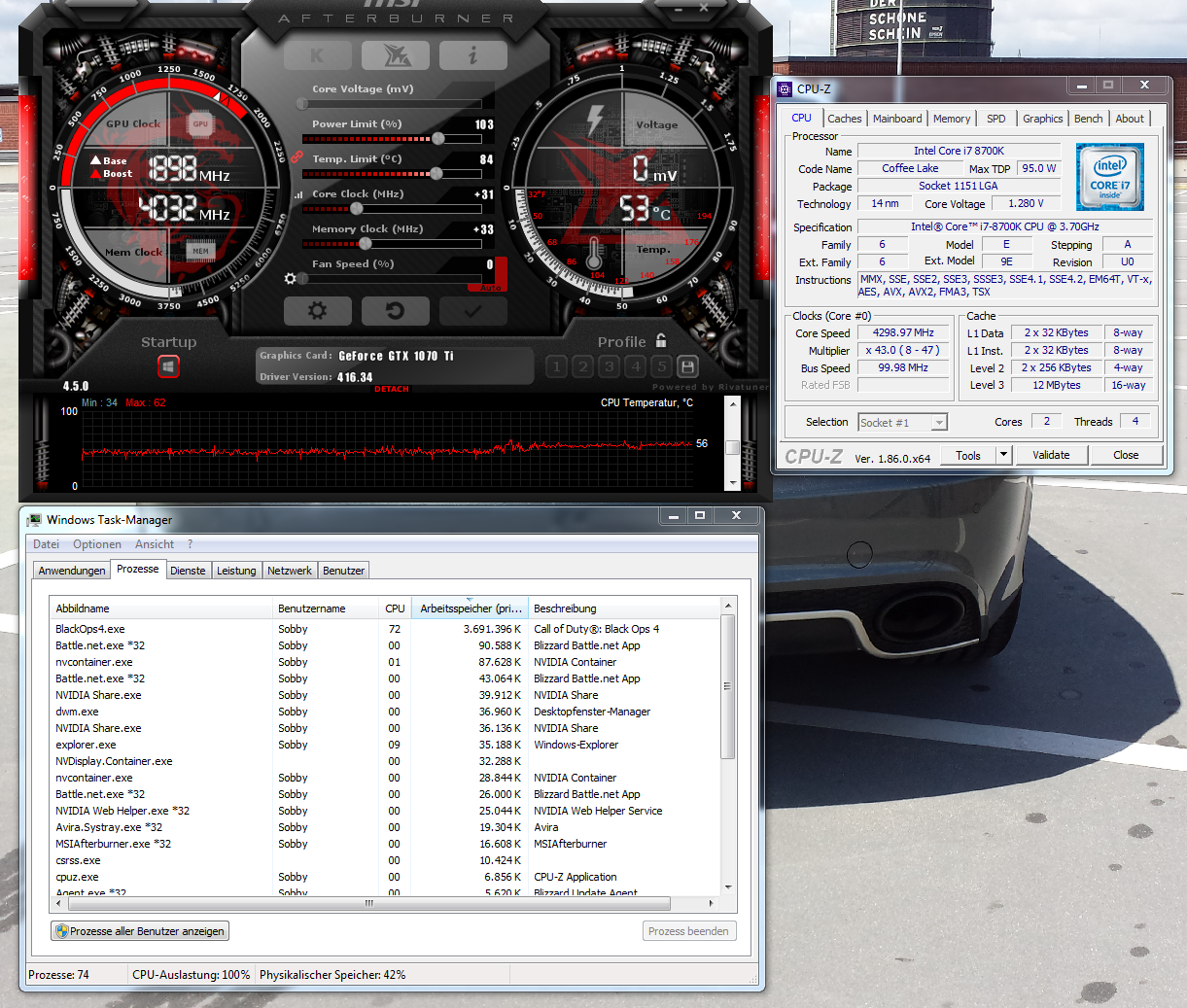
Task: Open the Caches tab in CPU-Z
Action: coord(845,119)
